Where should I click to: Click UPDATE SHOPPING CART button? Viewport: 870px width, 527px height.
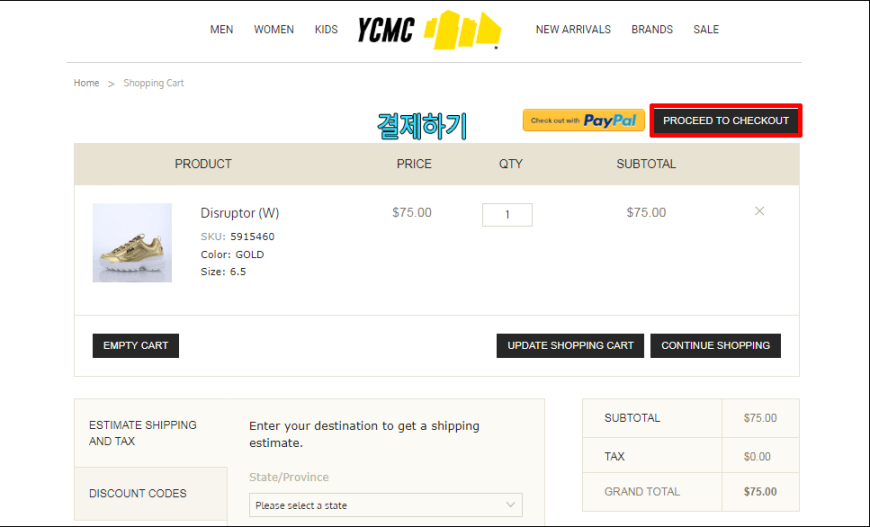pos(570,346)
